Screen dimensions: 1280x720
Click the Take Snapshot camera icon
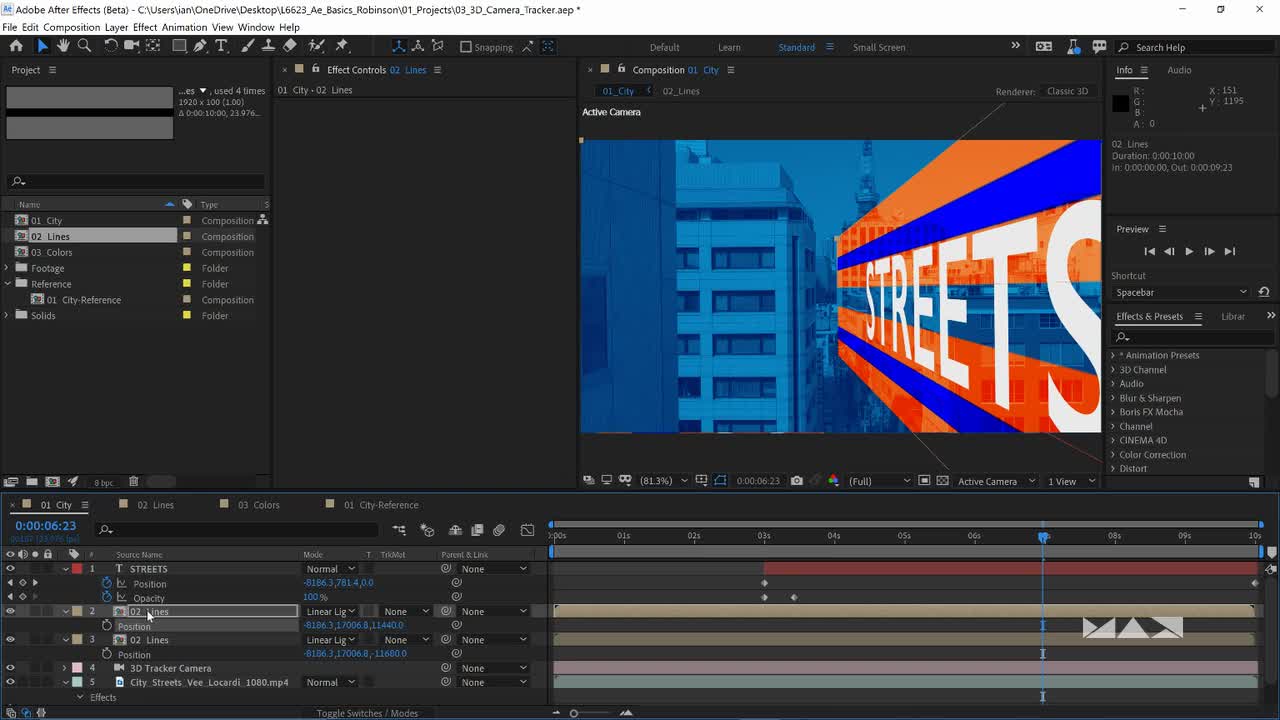(x=796, y=481)
